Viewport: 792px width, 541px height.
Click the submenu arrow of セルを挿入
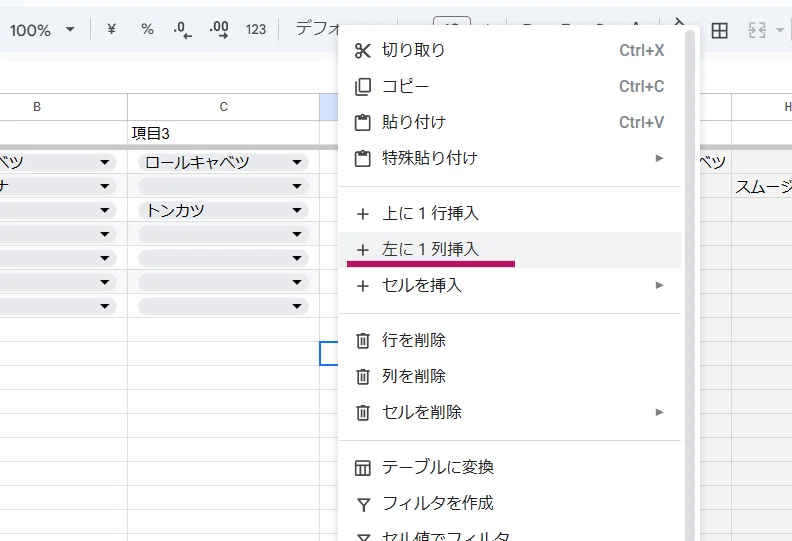coord(659,285)
